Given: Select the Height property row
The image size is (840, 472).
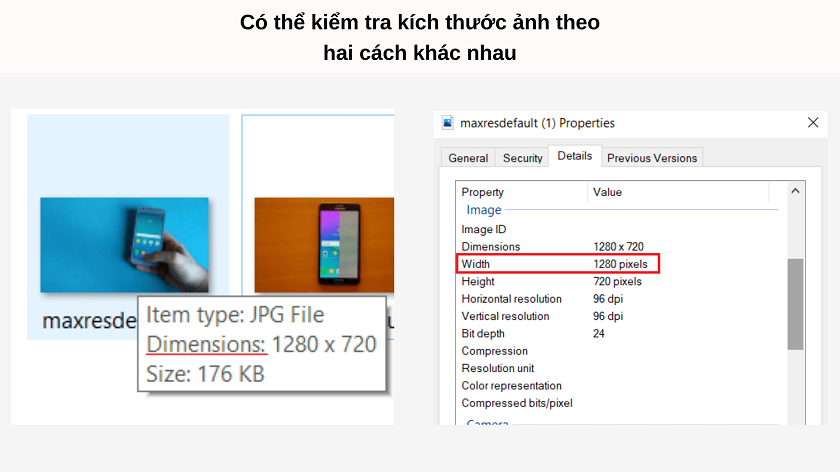Looking at the screenshot, I should tap(557, 282).
